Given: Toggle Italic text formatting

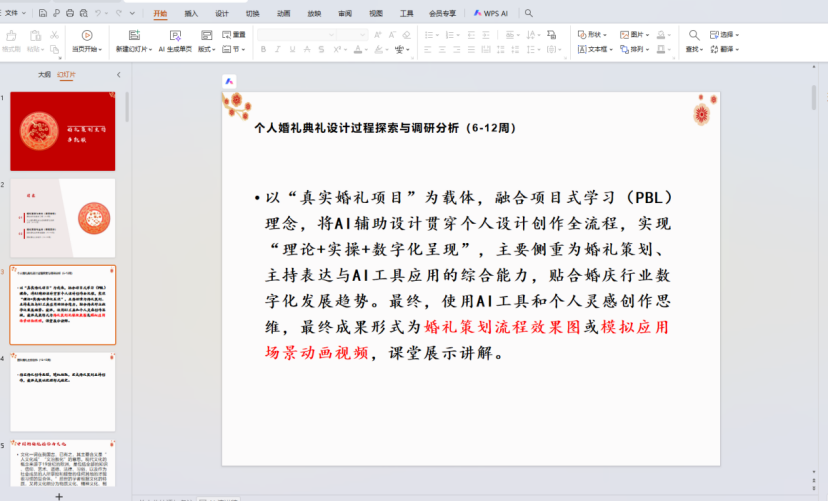Looking at the screenshot, I should point(277,49).
